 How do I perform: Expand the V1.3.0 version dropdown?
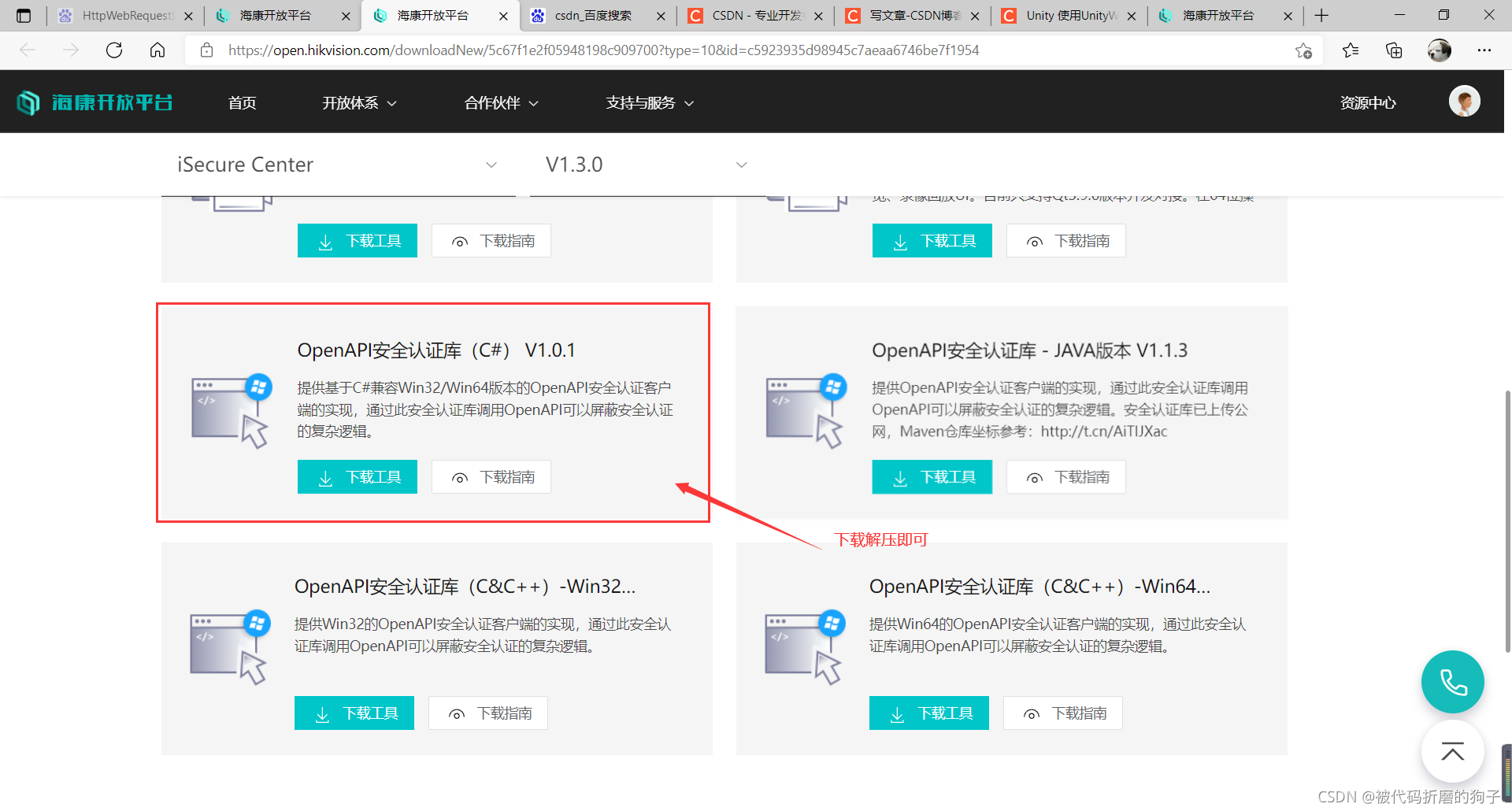point(646,165)
